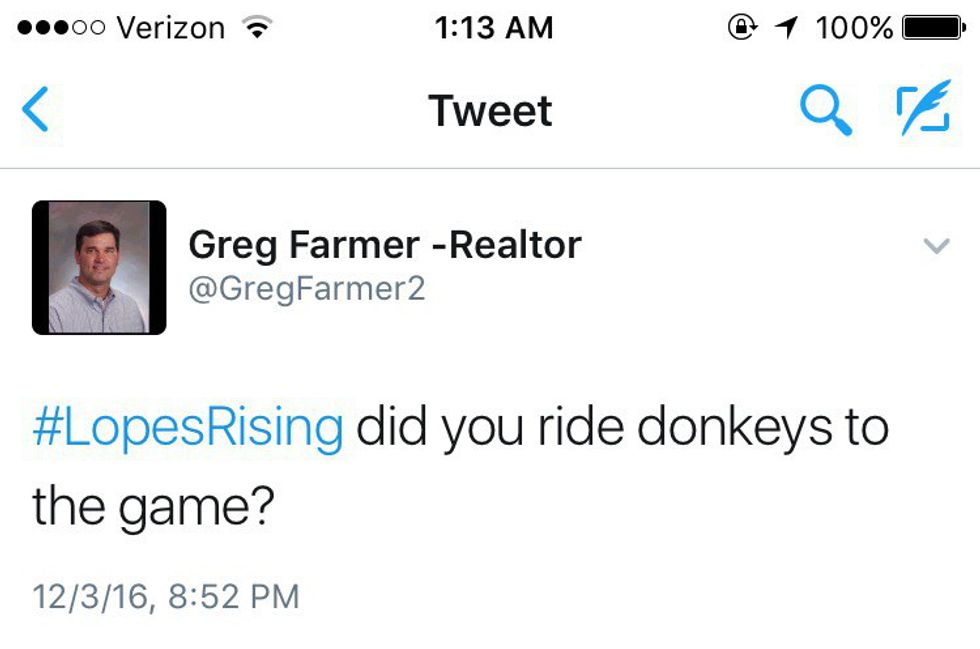Tap the 100% battery percentage text
This screenshot has height=649, width=980.
pos(854,28)
